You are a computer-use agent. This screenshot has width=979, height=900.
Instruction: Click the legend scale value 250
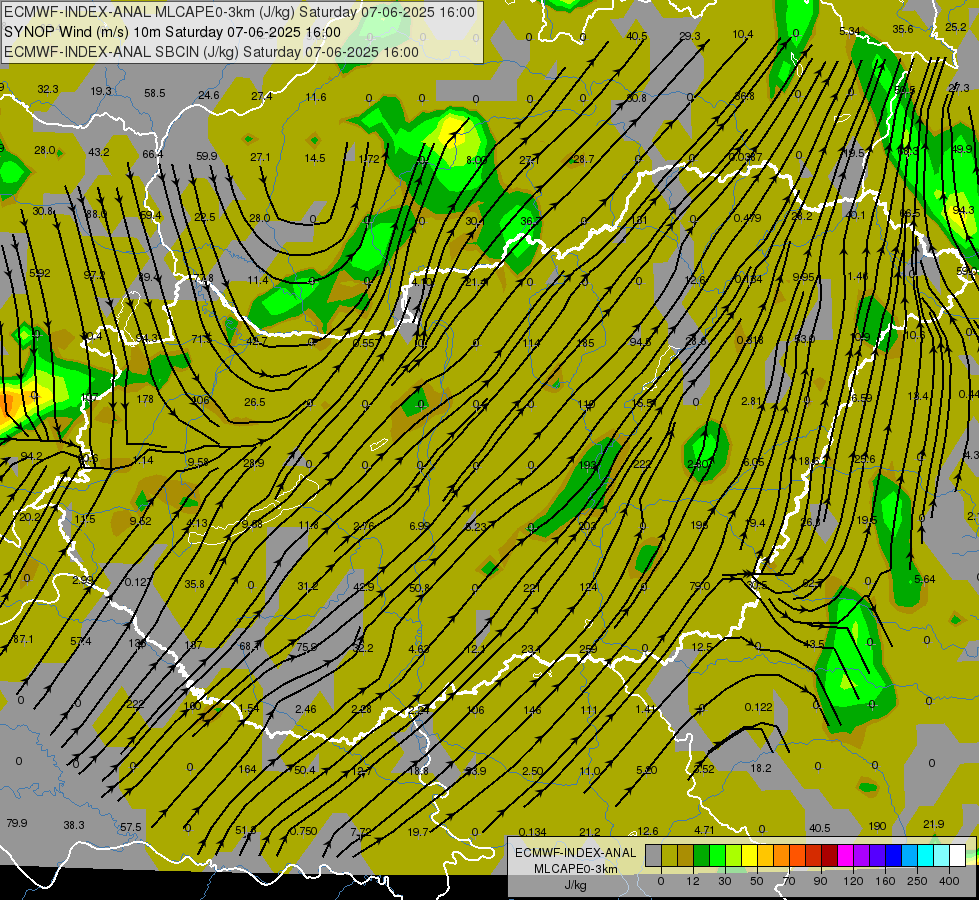coord(917,881)
